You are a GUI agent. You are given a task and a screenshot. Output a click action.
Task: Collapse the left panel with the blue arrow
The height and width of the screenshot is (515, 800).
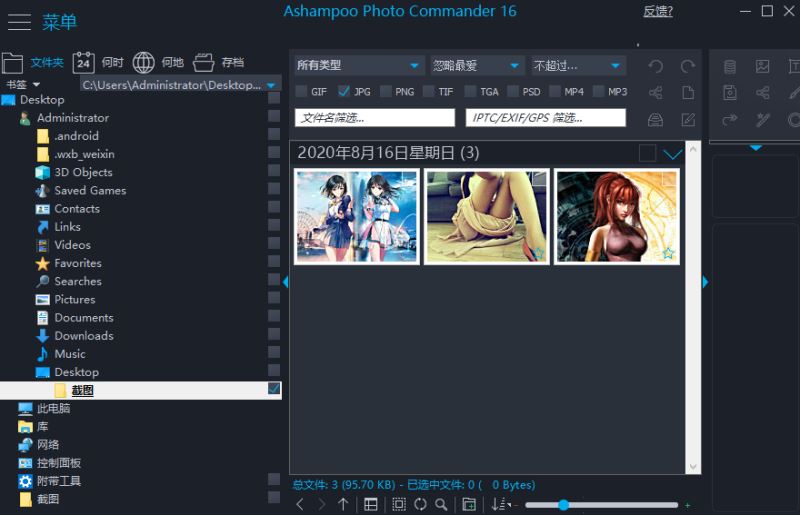coord(286,282)
